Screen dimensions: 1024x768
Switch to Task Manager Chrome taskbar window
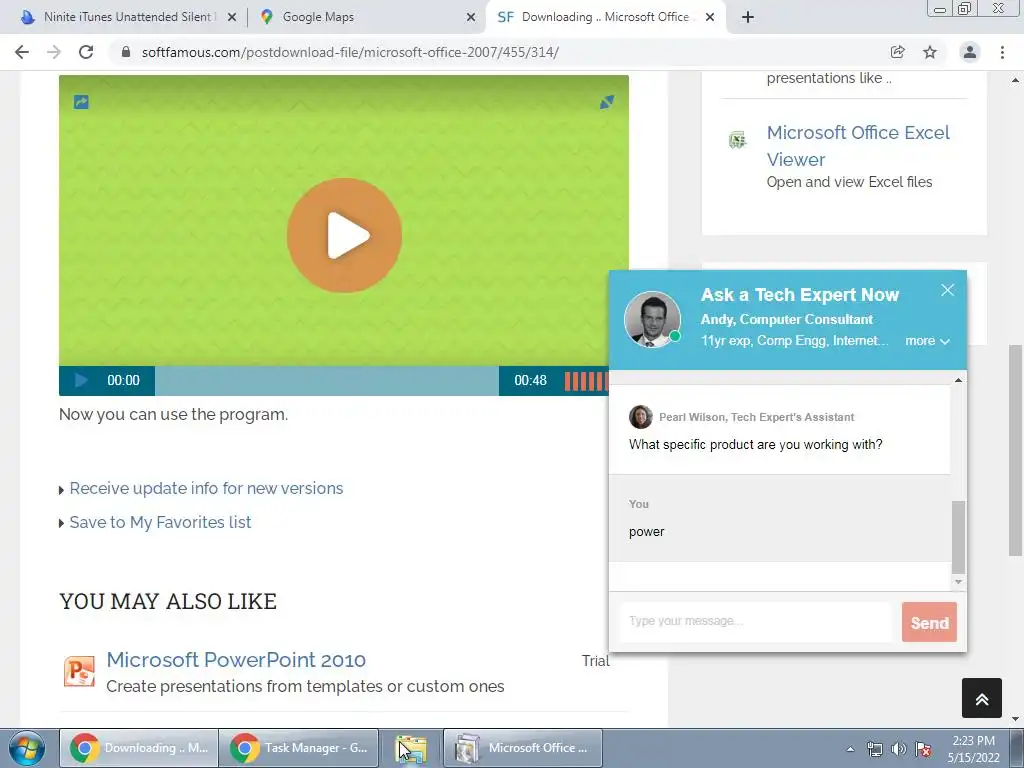[298, 748]
